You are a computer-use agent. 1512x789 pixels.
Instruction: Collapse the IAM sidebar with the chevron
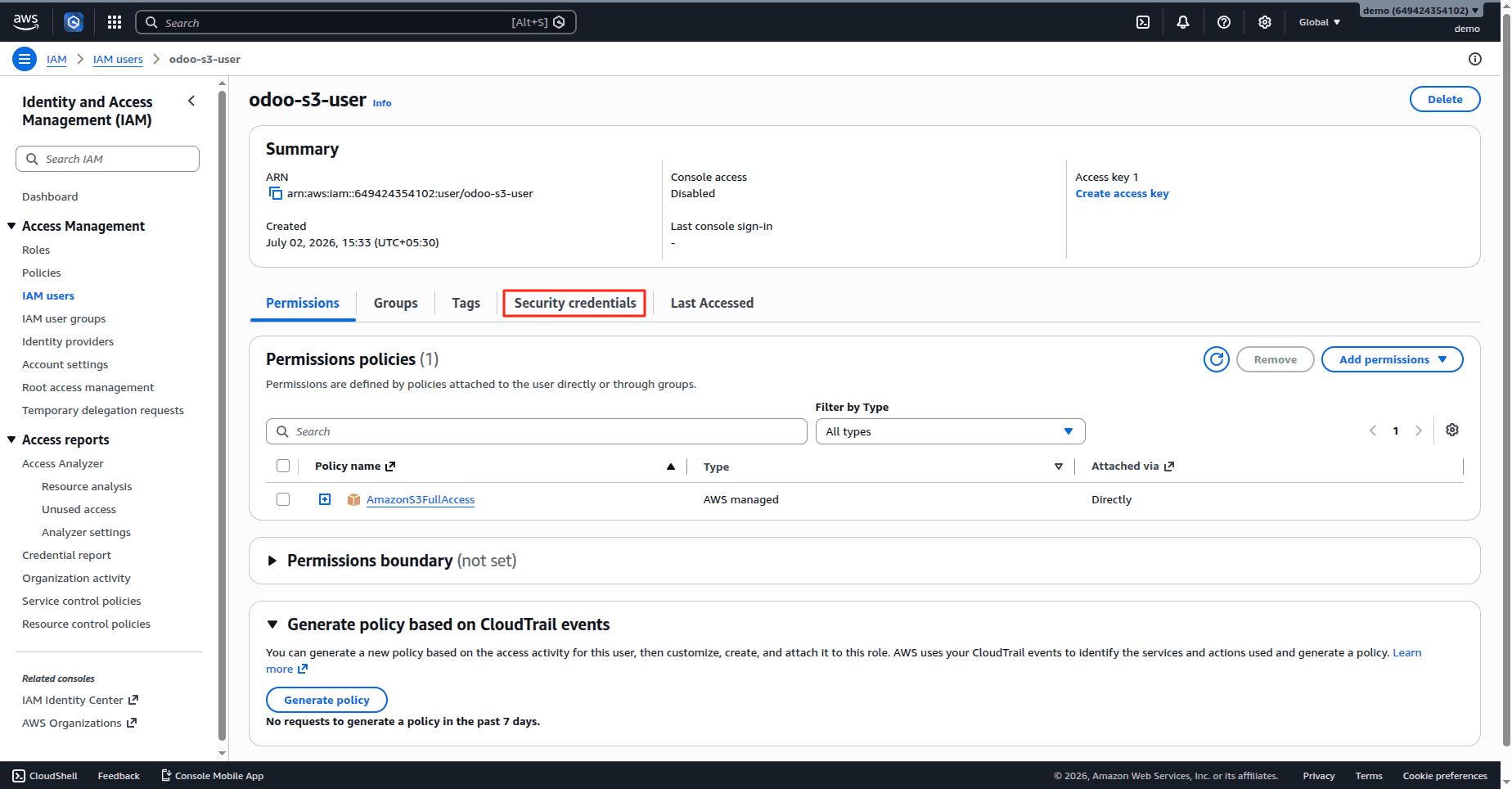click(191, 101)
